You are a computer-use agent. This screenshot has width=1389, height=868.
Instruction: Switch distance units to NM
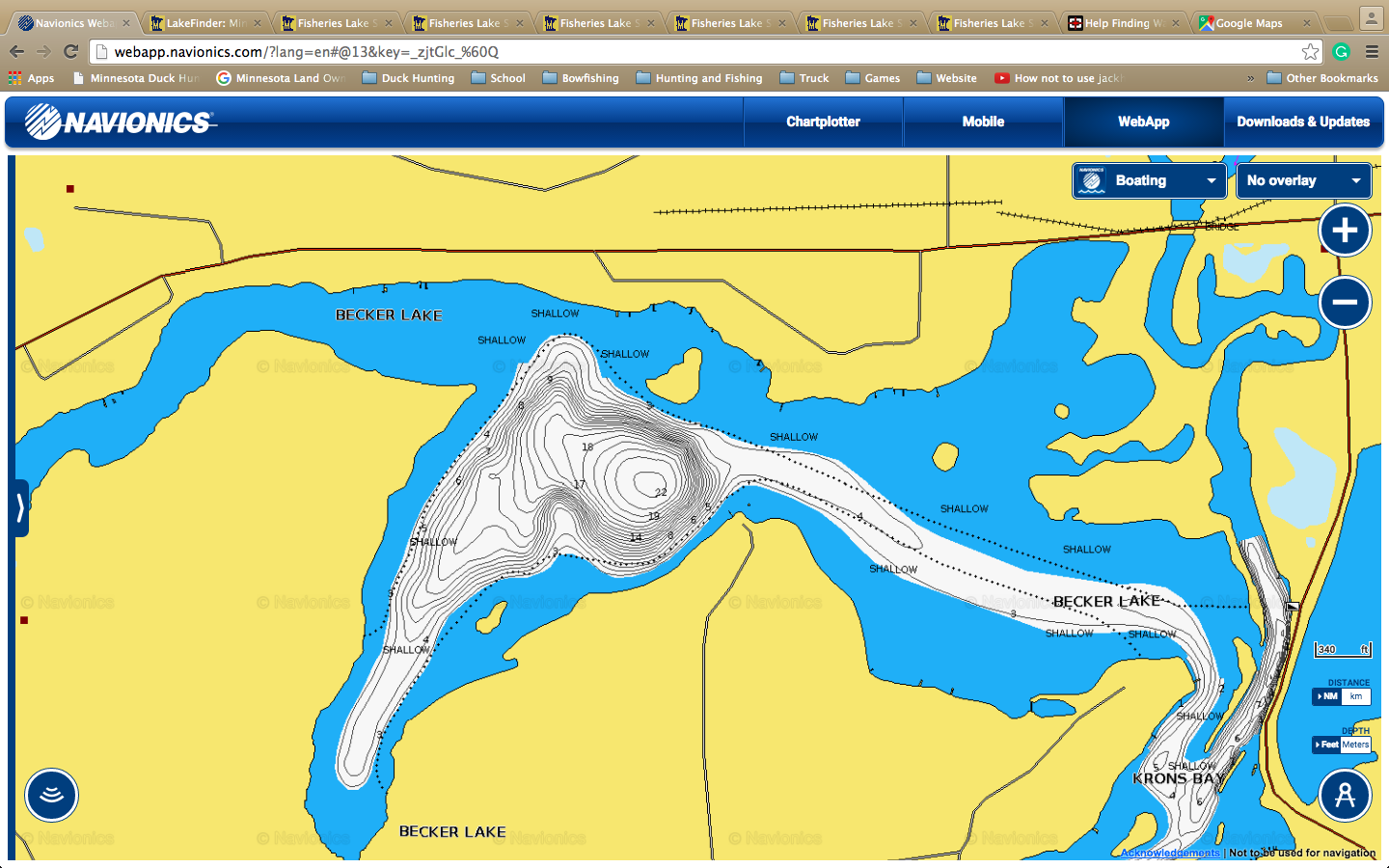(1328, 696)
